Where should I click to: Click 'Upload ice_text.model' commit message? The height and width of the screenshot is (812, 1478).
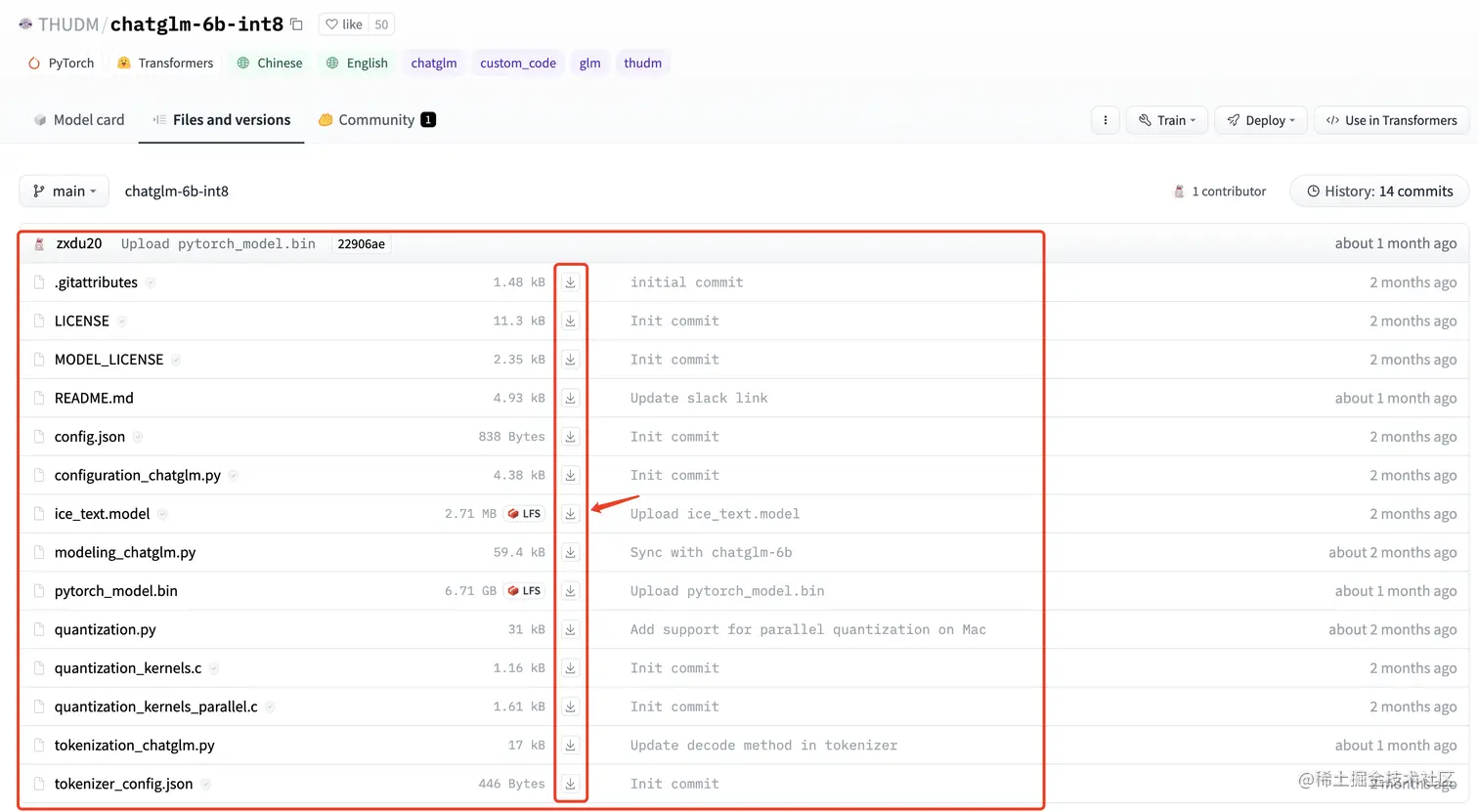pos(715,514)
